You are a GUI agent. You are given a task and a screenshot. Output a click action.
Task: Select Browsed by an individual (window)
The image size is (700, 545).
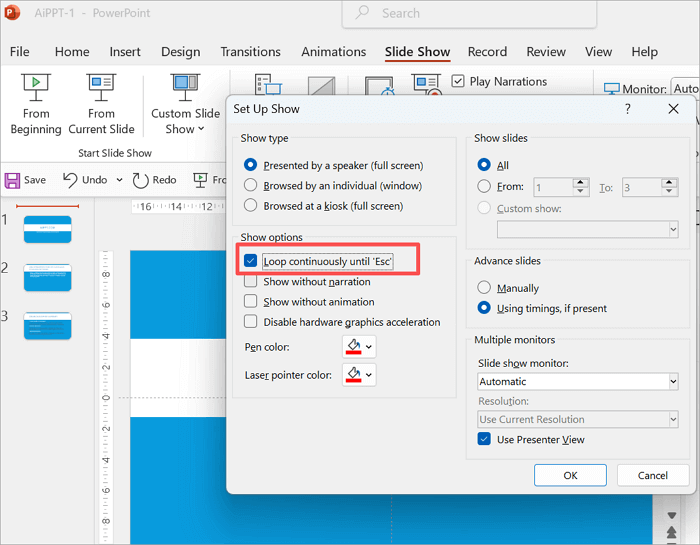(250, 185)
